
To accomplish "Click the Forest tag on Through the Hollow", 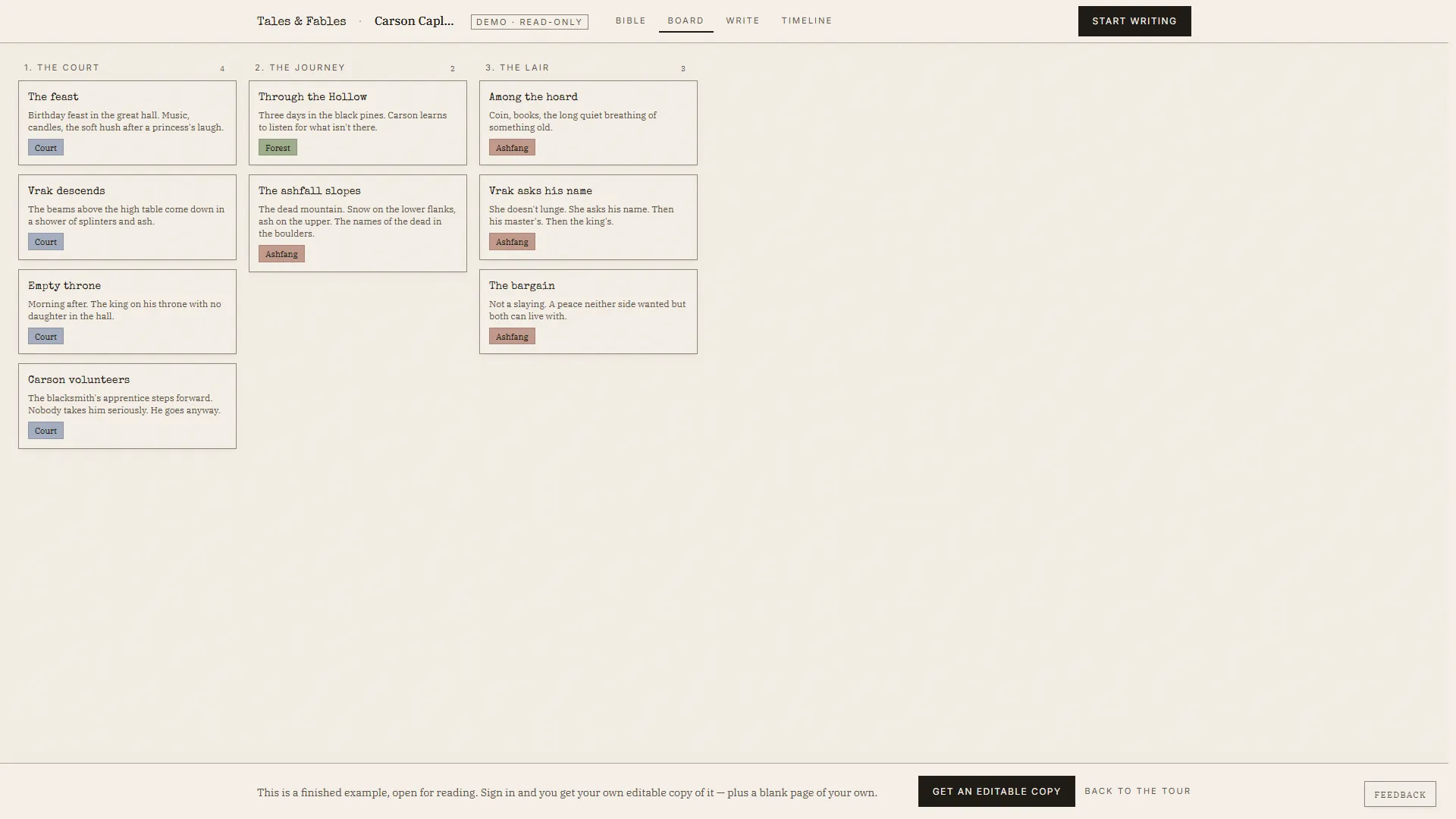I will tap(278, 147).
